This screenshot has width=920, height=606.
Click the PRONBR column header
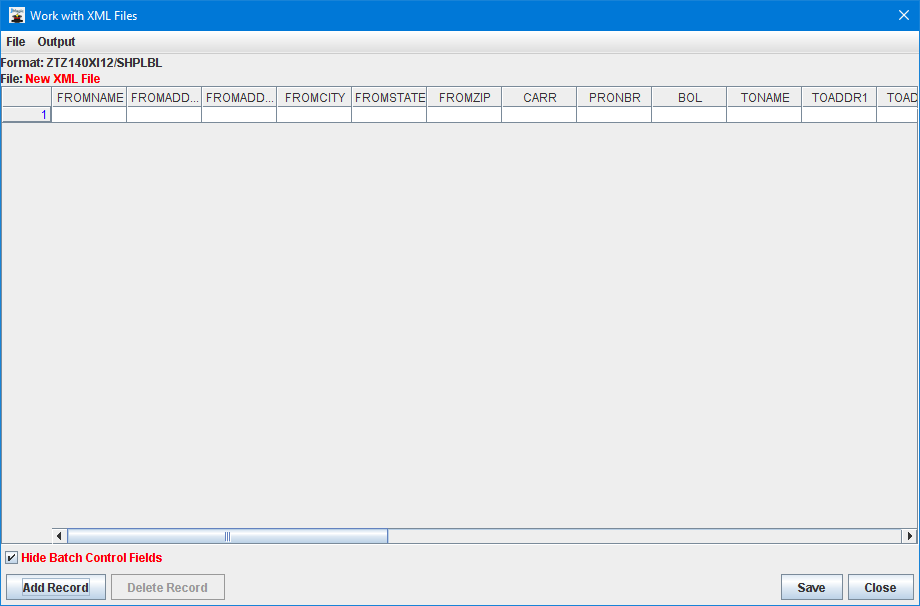(x=614, y=98)
